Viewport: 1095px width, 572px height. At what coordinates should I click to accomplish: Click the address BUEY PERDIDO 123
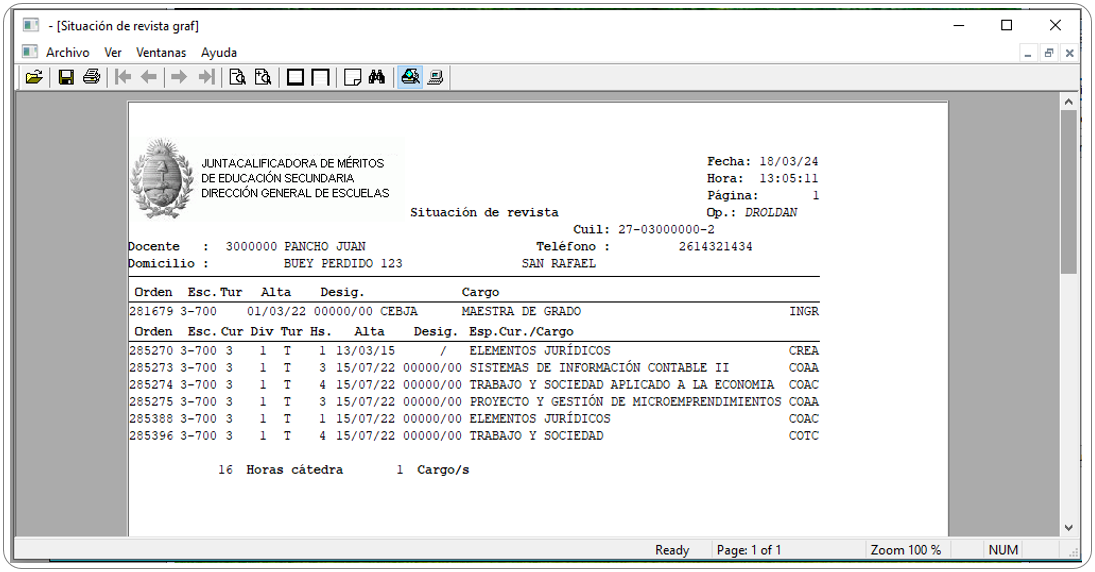point(343,263)
